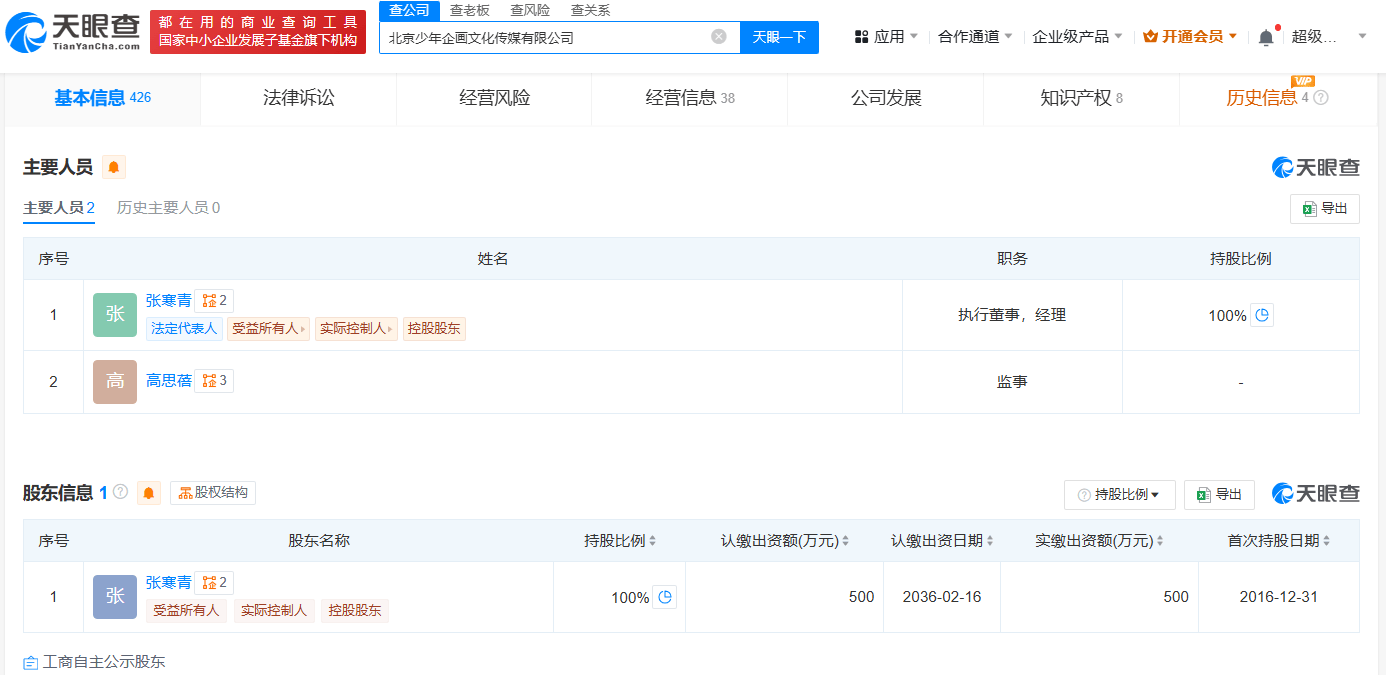Sort by 首次持股日期 column
The image size is (1386, 675).
[x=1326, y=541]
